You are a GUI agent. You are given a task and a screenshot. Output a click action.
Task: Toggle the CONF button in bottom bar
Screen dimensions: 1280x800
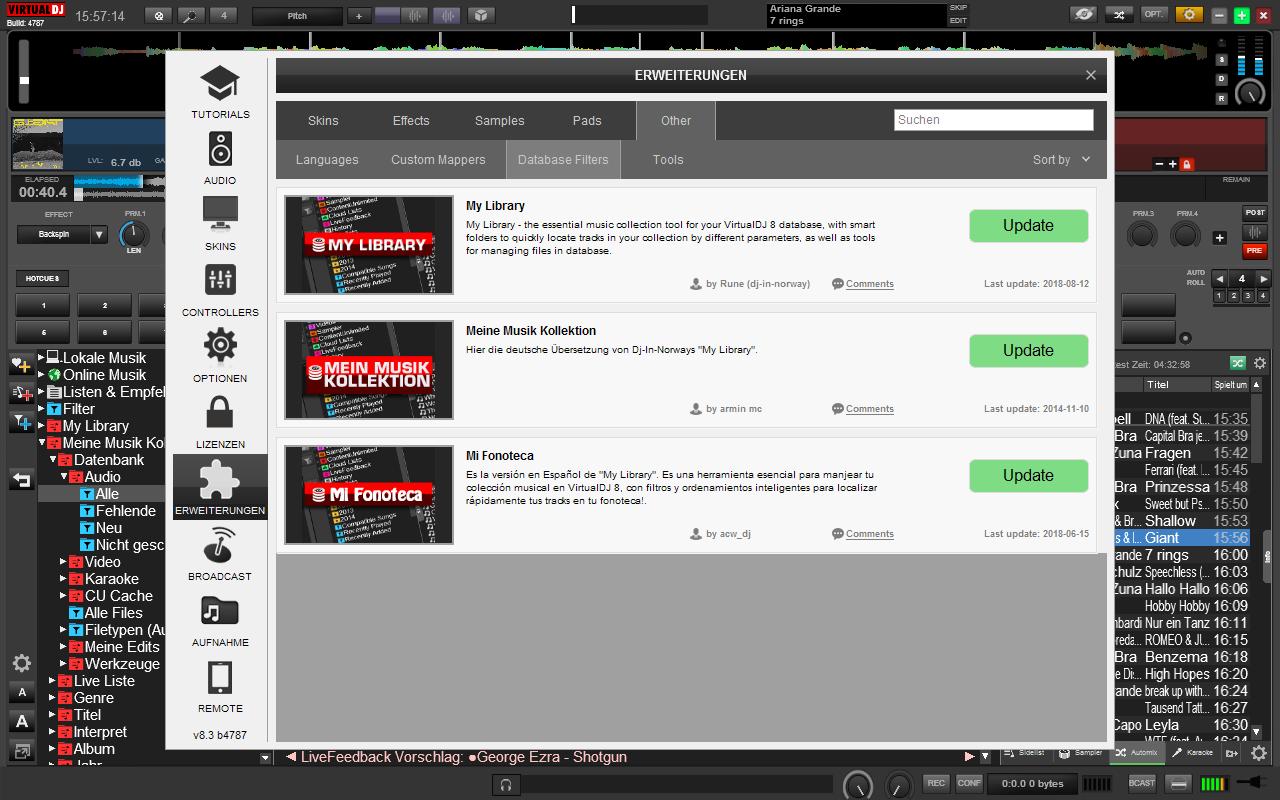coord(969,783)
